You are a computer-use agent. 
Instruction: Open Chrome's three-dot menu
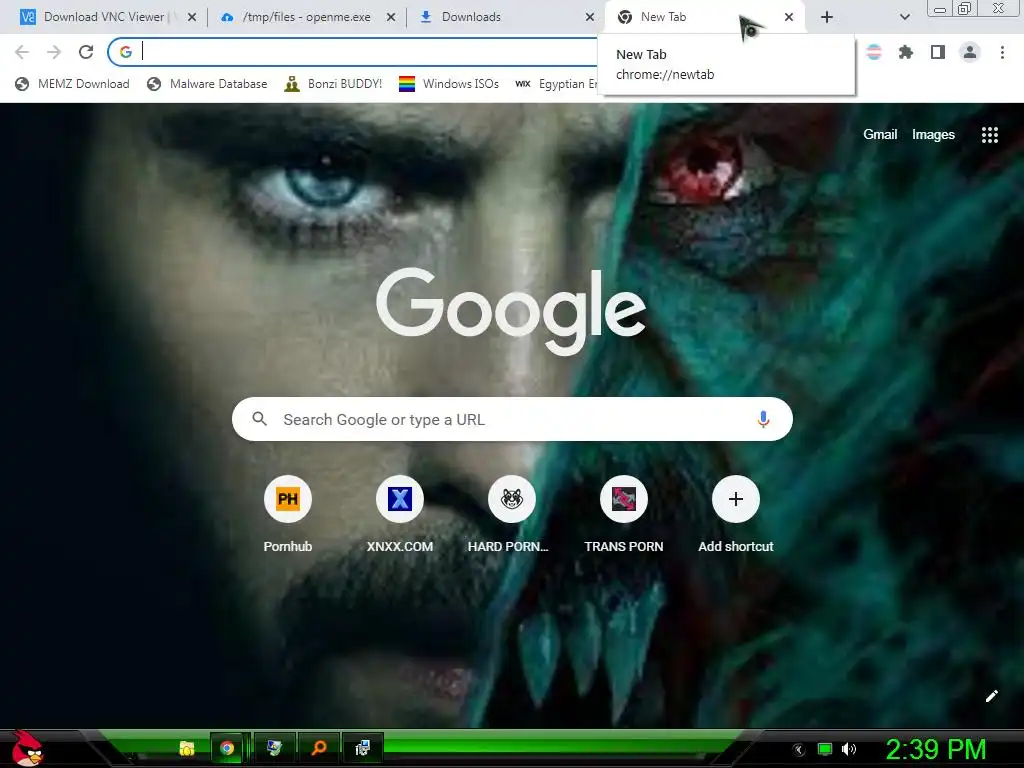coord(1002,52)
